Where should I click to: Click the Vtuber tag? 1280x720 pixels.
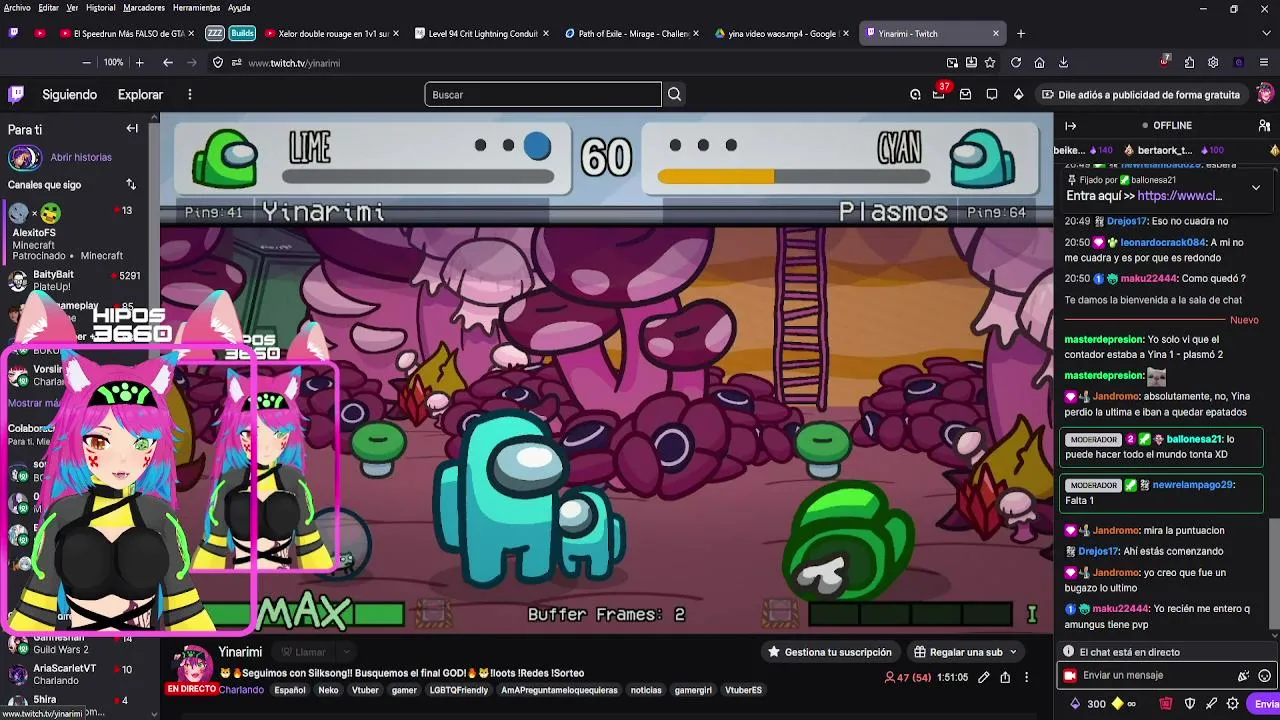[x=365, y=690]
